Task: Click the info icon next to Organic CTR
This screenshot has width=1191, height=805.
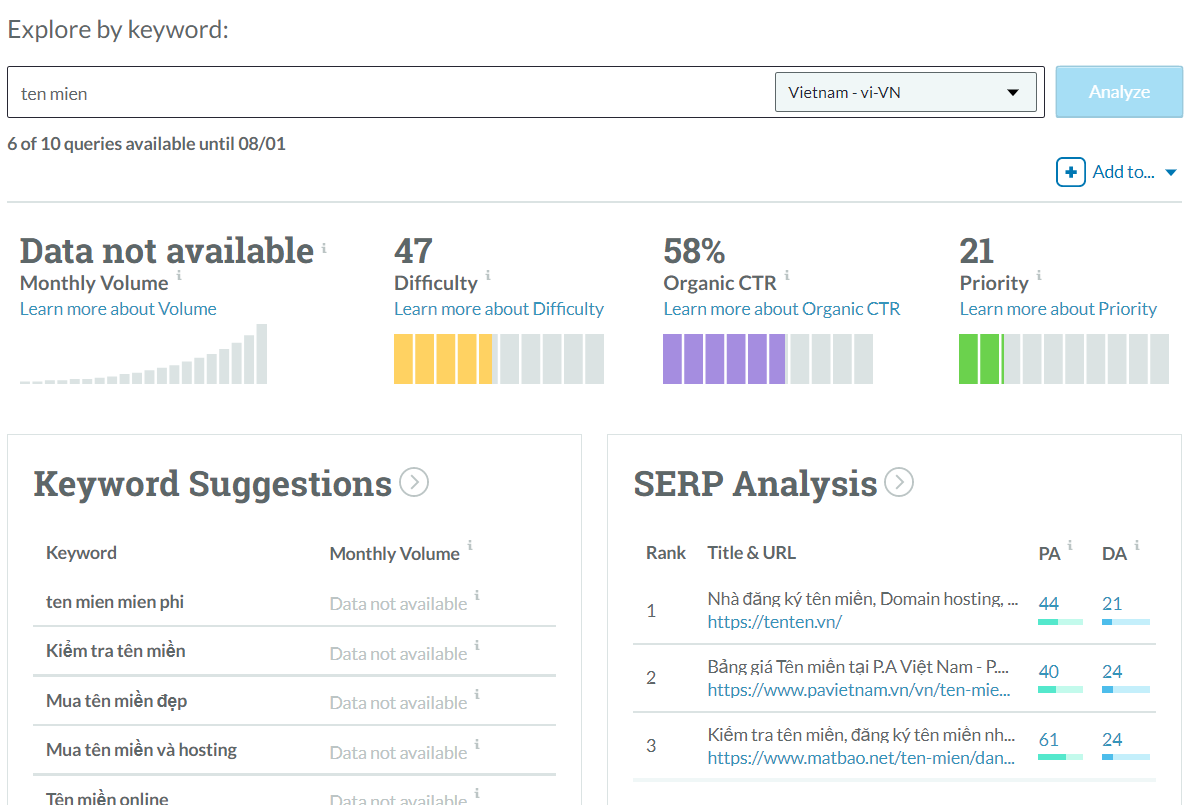Action: coord(787,276)
